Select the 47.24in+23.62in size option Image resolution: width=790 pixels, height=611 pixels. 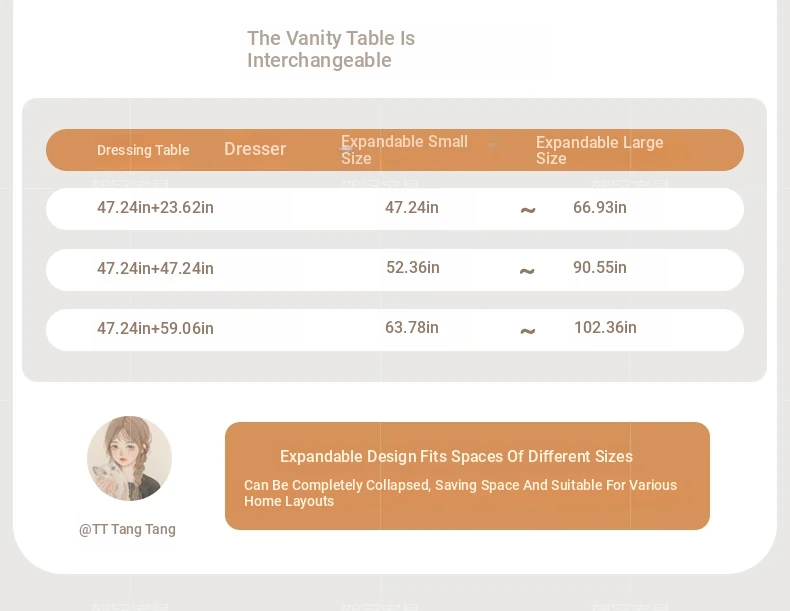pyautogui.click(x=155, y=208)
